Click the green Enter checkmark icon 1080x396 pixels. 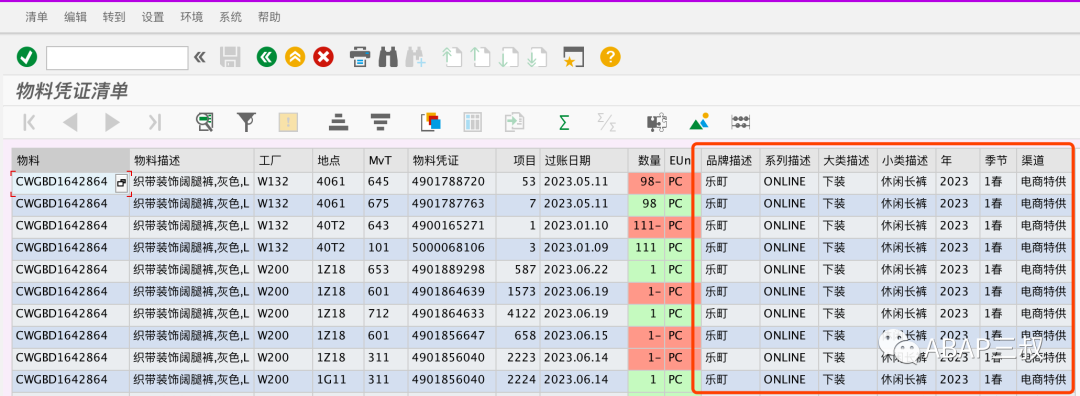pyautogui.click(x=27, y=57)
